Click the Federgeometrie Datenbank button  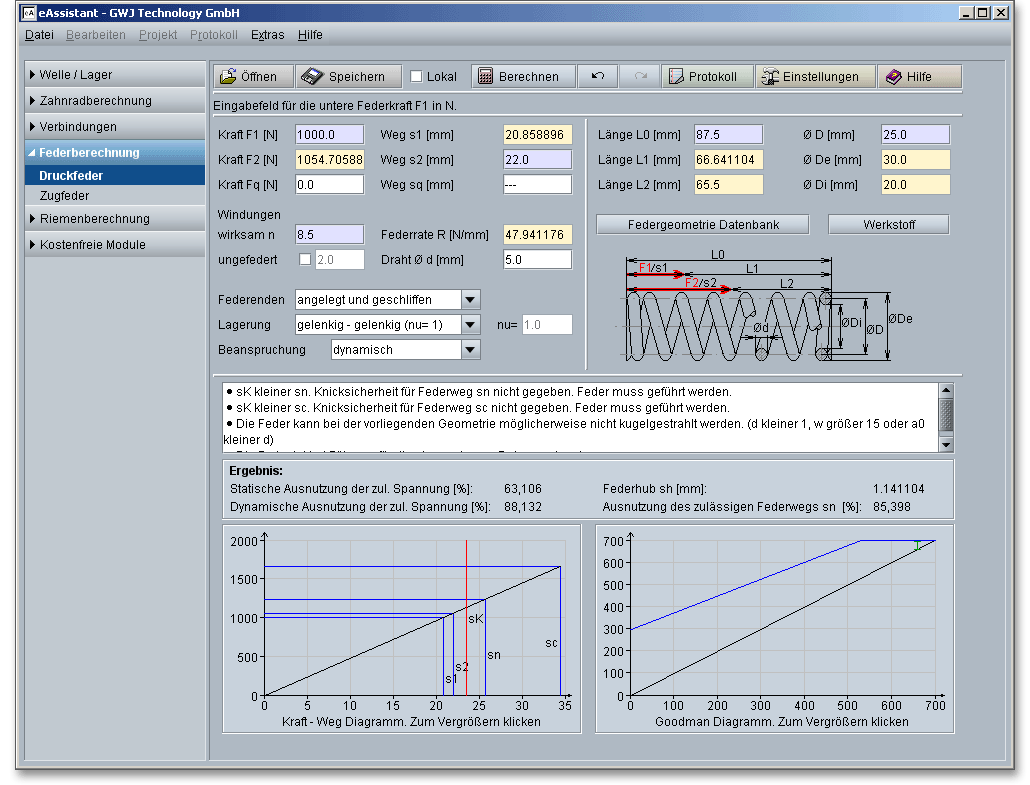tap(703, 224)
